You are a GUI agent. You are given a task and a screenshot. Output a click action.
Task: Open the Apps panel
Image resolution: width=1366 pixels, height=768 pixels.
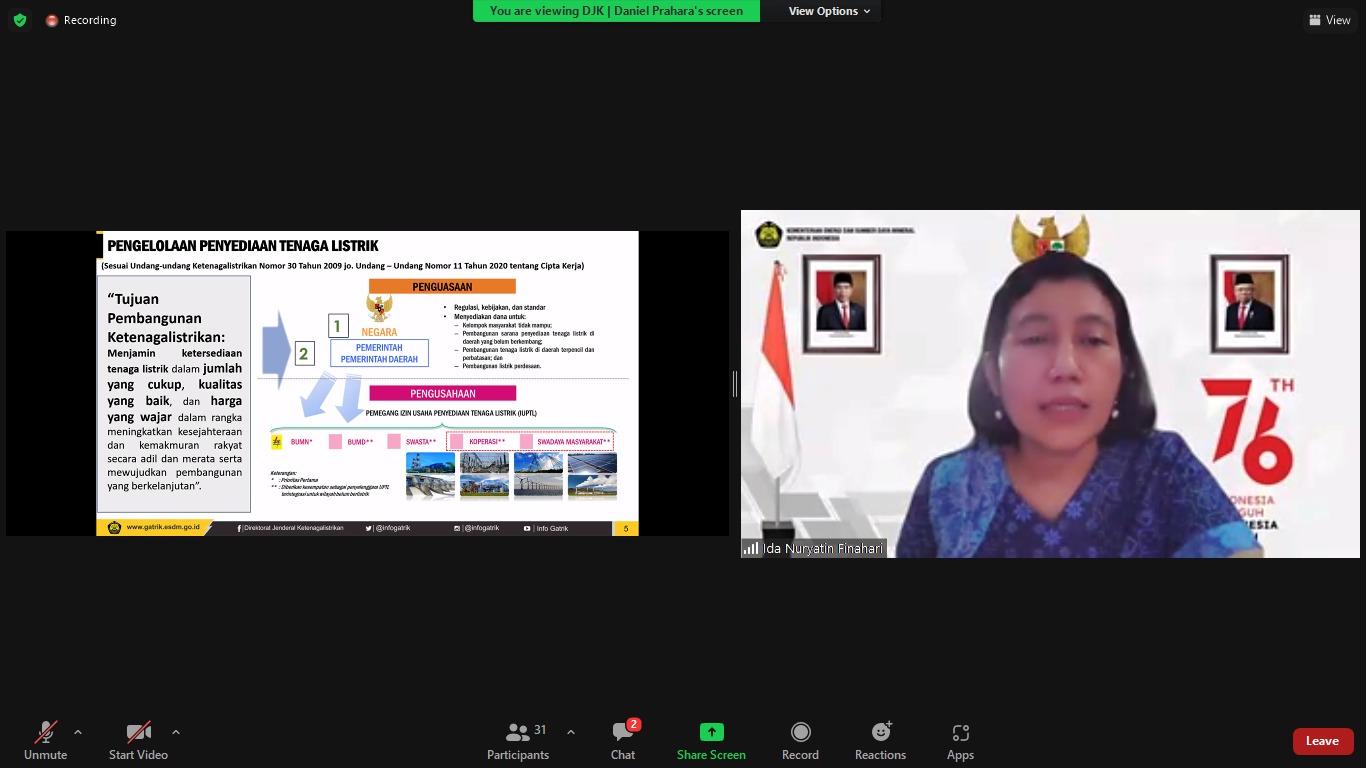(960, 741)
